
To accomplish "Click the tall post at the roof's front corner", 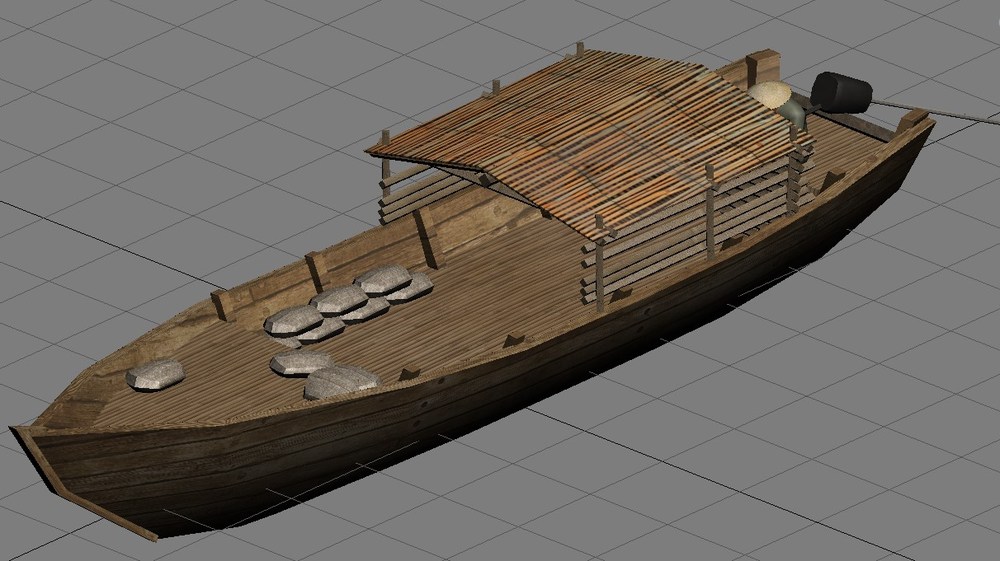I will click(599, 263).
